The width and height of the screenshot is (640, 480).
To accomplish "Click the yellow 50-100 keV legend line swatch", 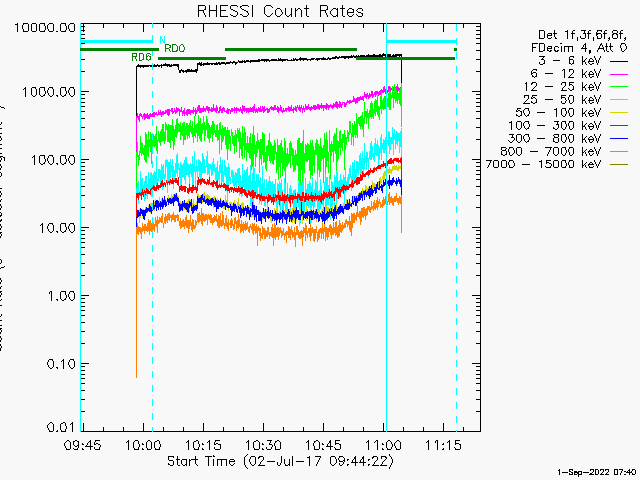I will click(619, 113).
